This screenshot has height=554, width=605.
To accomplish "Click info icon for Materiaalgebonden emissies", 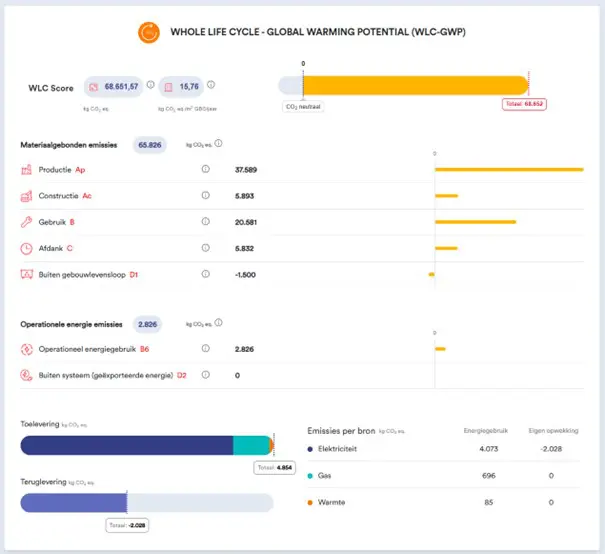I will point(218,144).
